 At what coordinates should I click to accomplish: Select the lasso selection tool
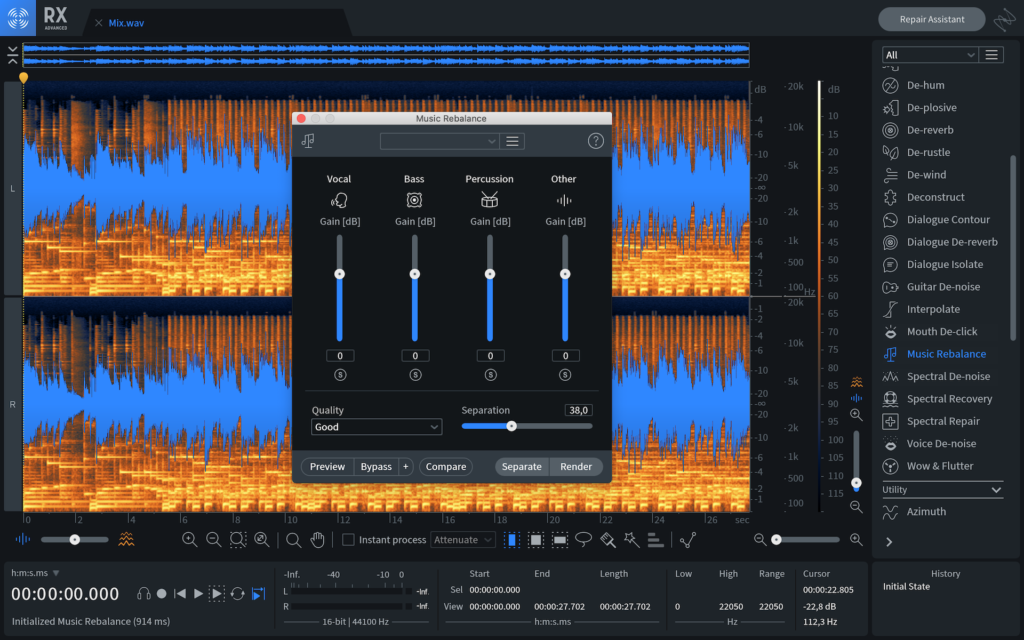[584, 540]
